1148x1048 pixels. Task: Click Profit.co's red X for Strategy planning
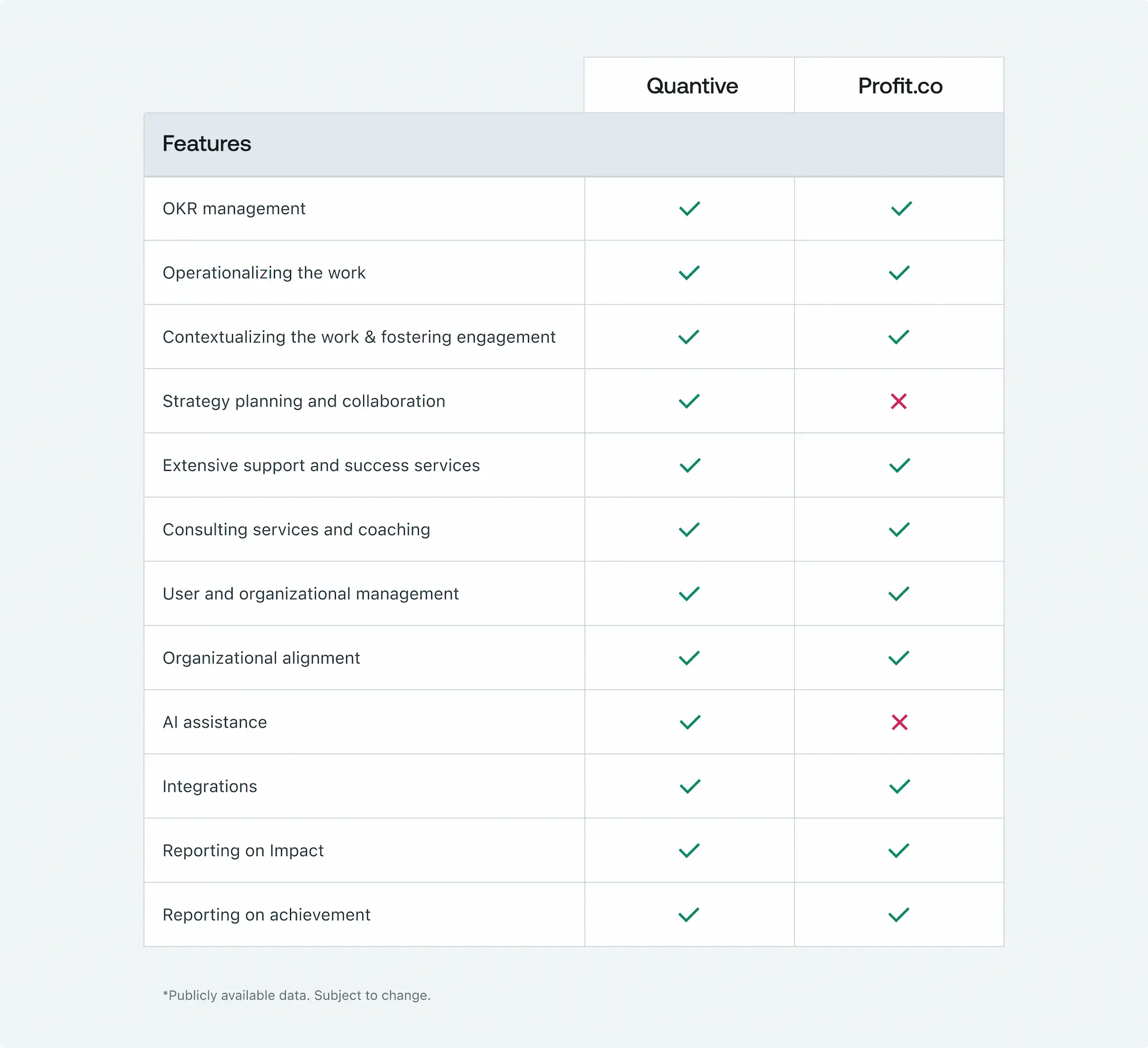[898, 401]
